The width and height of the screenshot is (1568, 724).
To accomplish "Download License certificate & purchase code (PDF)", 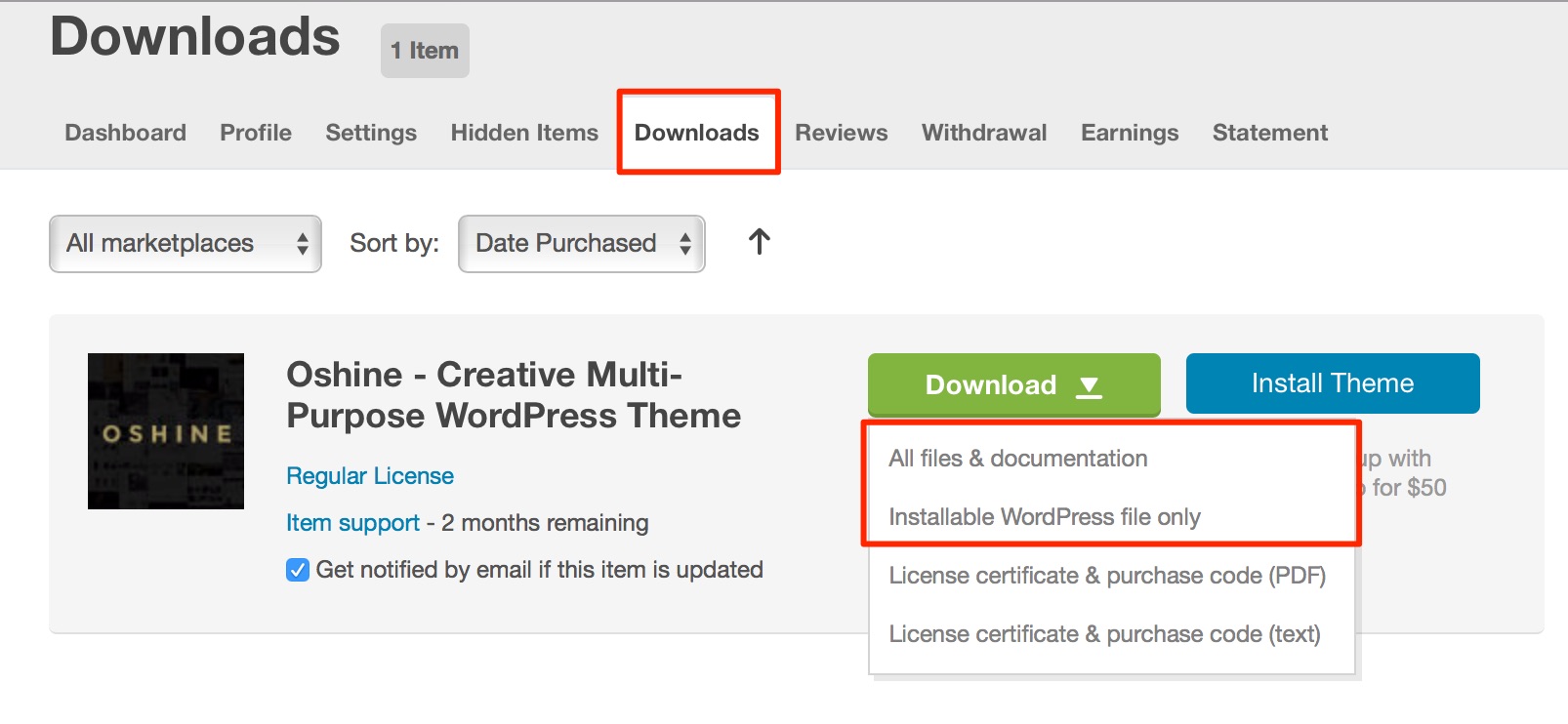I will (x=1106, y=576).
